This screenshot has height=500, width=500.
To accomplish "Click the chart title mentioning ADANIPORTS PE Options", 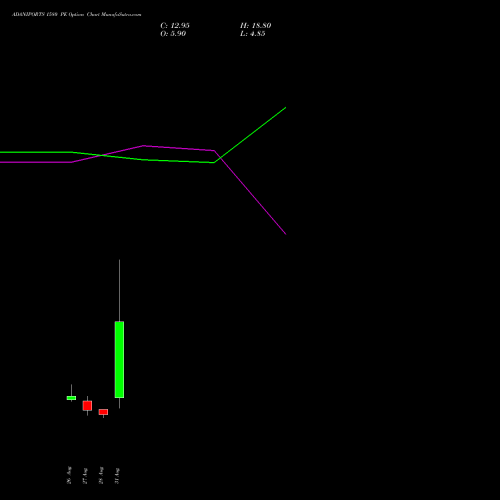I will click(76, 15).
